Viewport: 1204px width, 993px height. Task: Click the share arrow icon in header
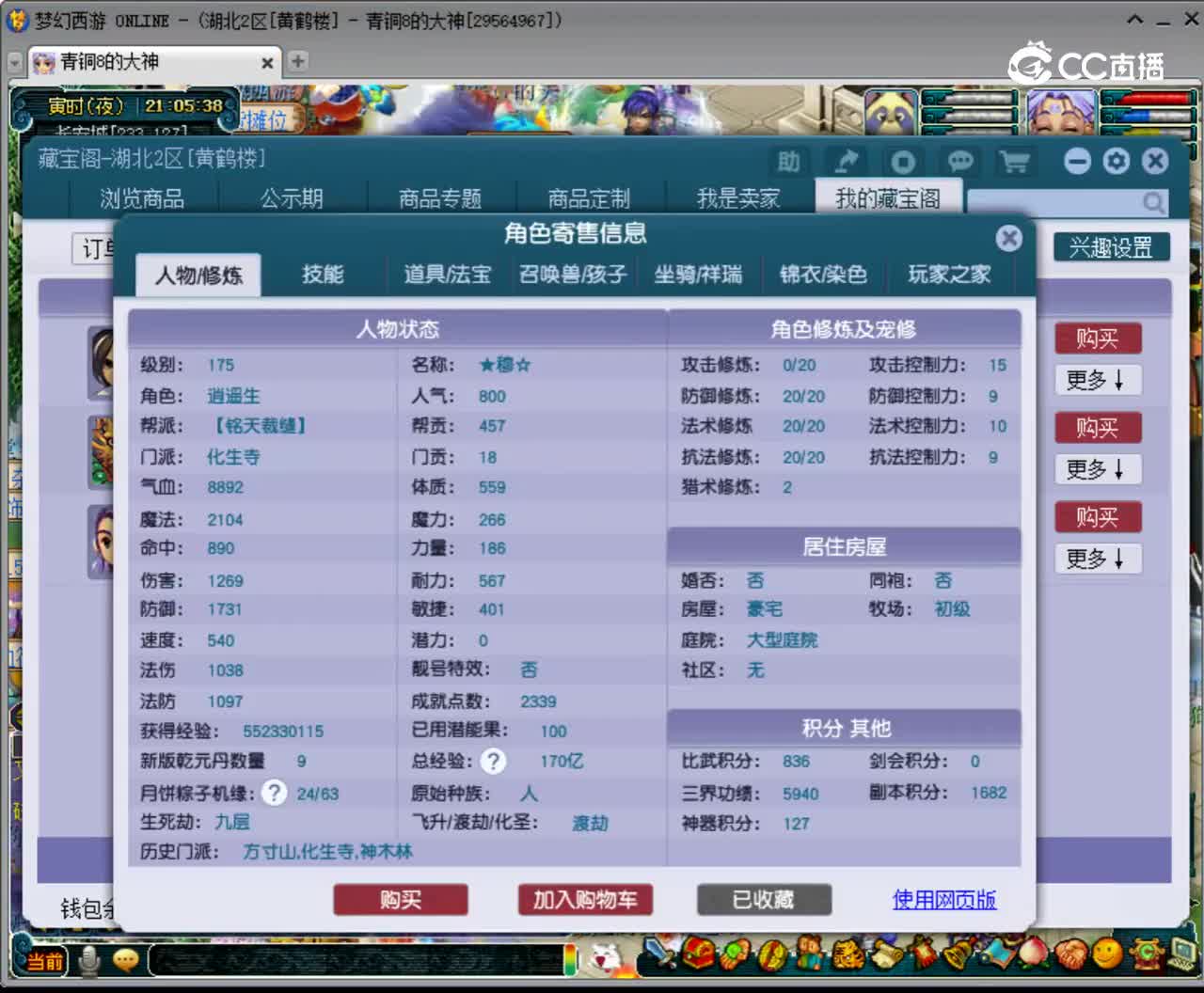[x=846, y=162]
